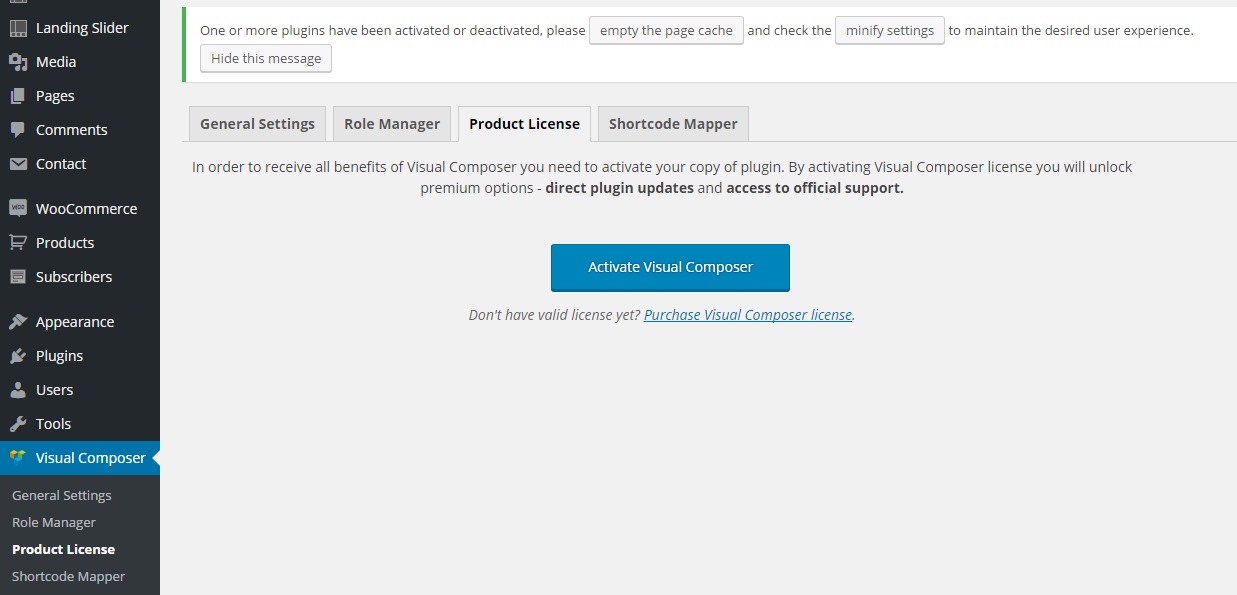Open General Settings submenu link
The image size is (1237, 595).
(x=62, y=495)
